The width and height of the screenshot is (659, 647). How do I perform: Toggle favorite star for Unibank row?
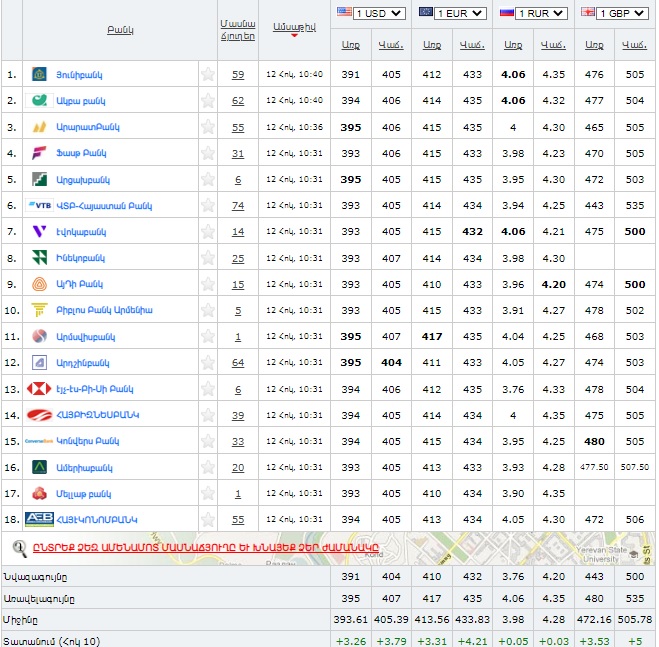pyautogui.click(x=208, y=75)
